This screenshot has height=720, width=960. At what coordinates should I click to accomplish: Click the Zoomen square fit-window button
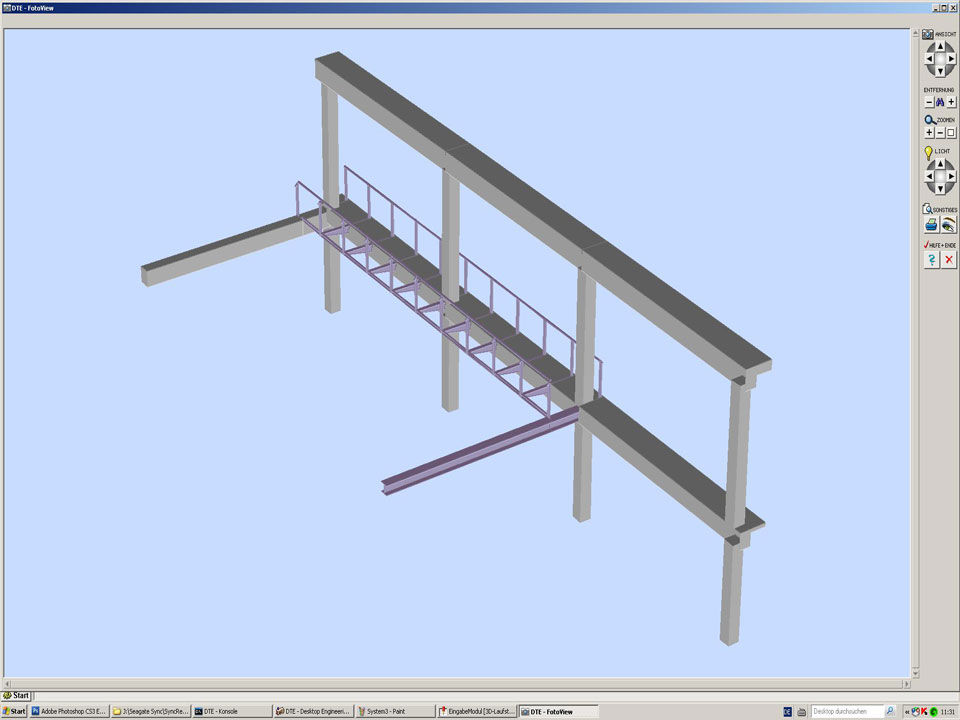click(951, 132)
